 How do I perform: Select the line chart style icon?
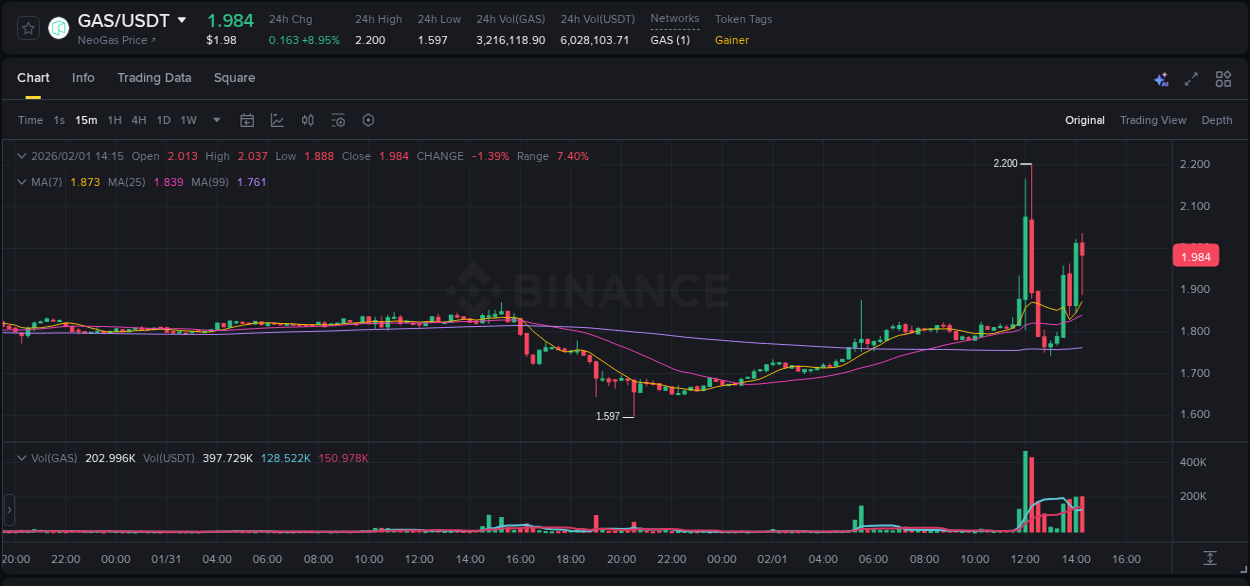point(276,120)
